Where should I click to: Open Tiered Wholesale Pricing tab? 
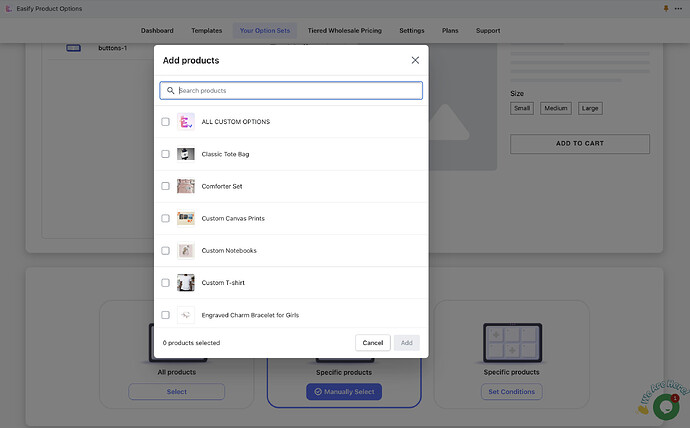click(345, 30)
